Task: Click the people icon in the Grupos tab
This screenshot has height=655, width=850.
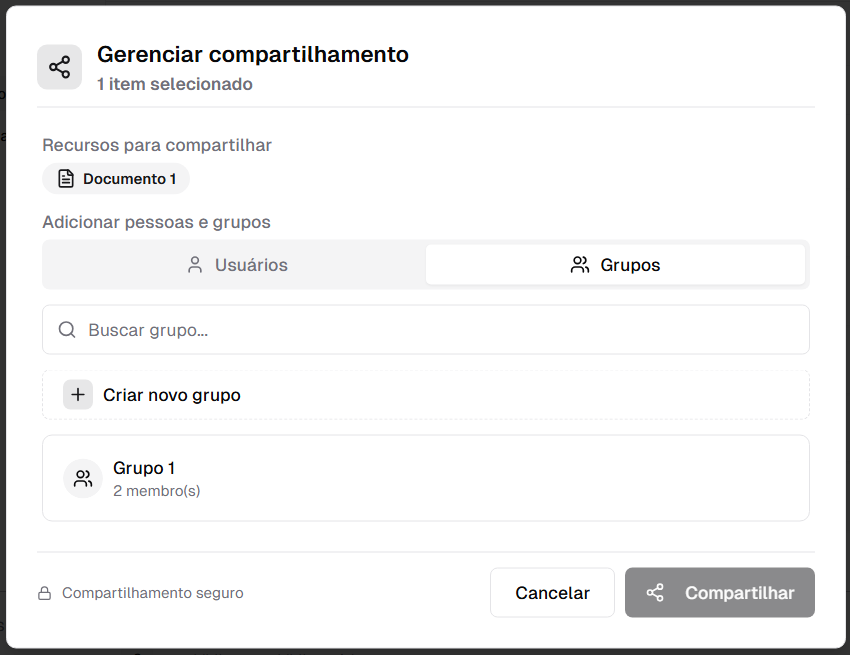Action: click(x=580, y=265)
